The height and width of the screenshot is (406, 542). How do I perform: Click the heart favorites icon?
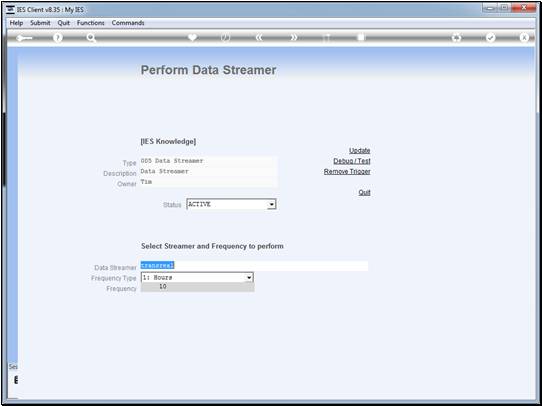[x=192, y=37]
